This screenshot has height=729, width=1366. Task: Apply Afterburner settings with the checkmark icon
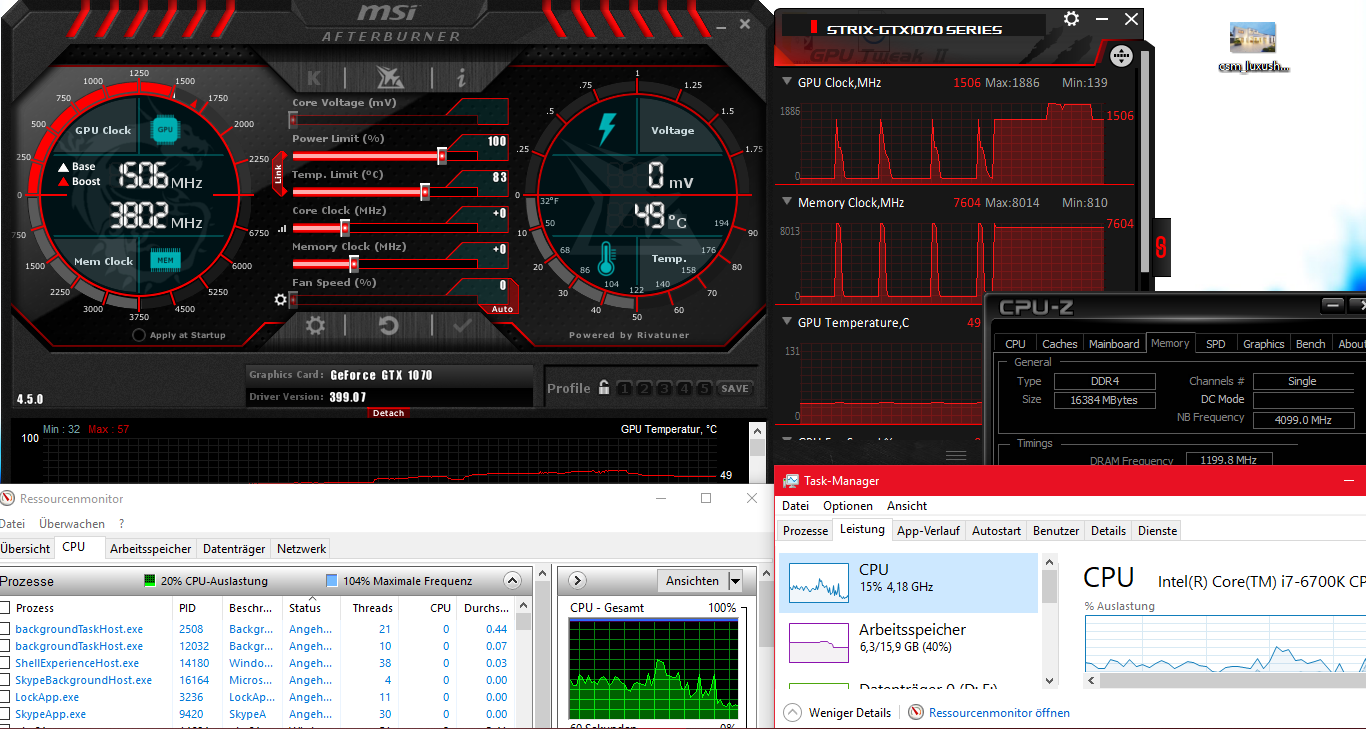(462, 325)
